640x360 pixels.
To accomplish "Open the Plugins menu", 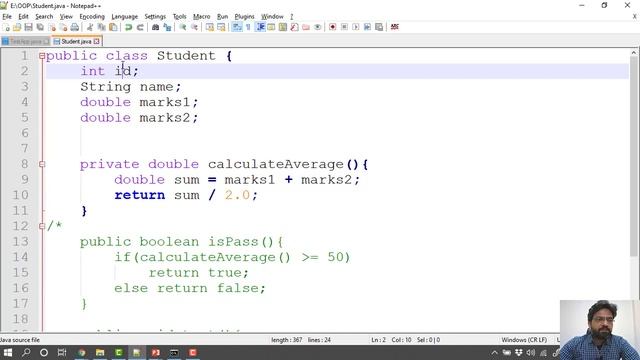I will [244, 16].
